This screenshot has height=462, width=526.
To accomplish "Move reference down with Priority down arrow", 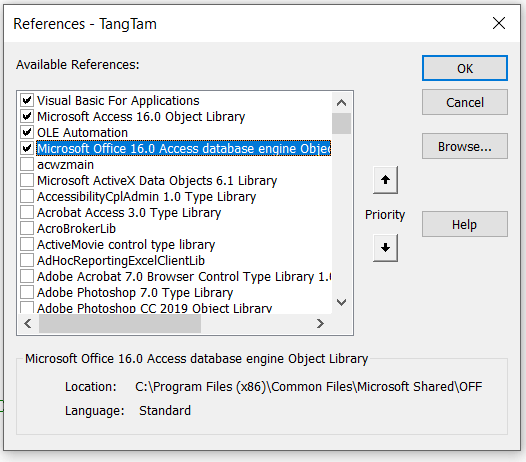I will [385, 248].
